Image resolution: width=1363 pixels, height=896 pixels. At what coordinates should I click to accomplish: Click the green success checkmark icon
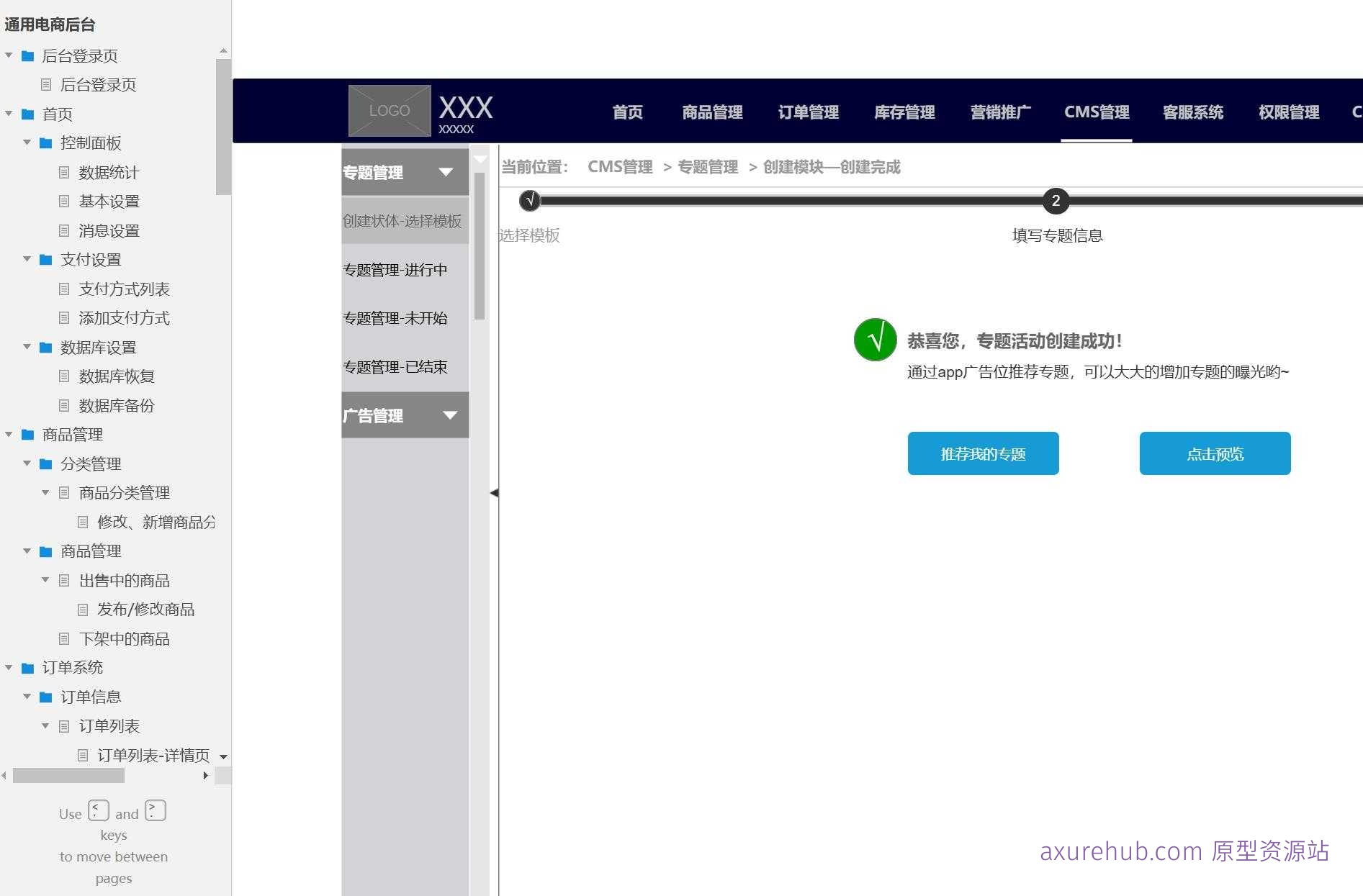874,339
